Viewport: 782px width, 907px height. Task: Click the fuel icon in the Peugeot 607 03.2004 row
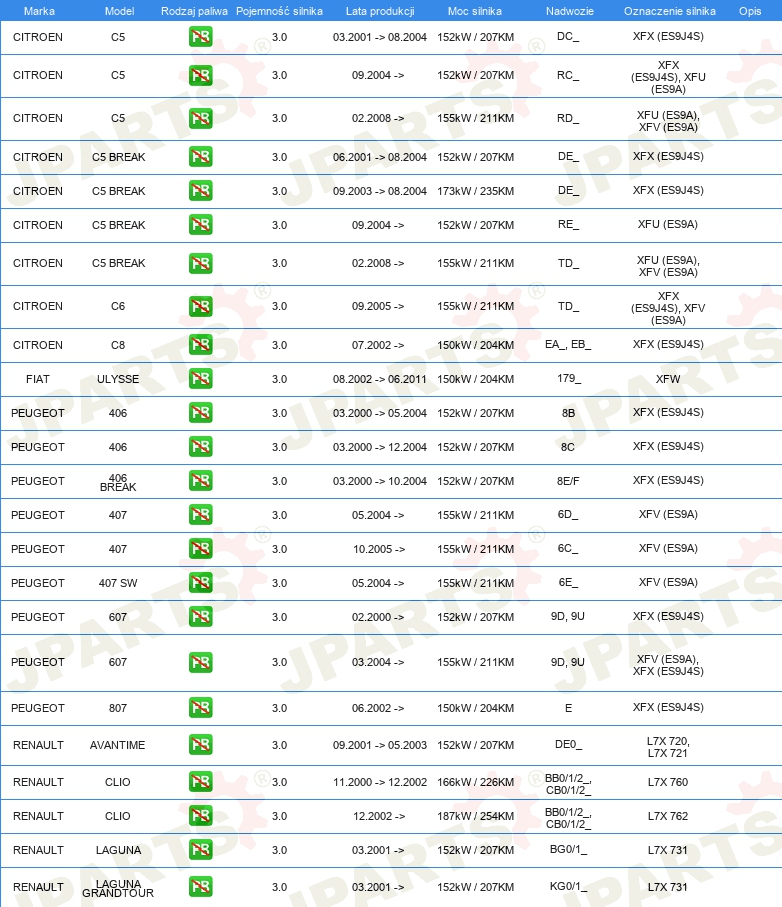[201, 662]
